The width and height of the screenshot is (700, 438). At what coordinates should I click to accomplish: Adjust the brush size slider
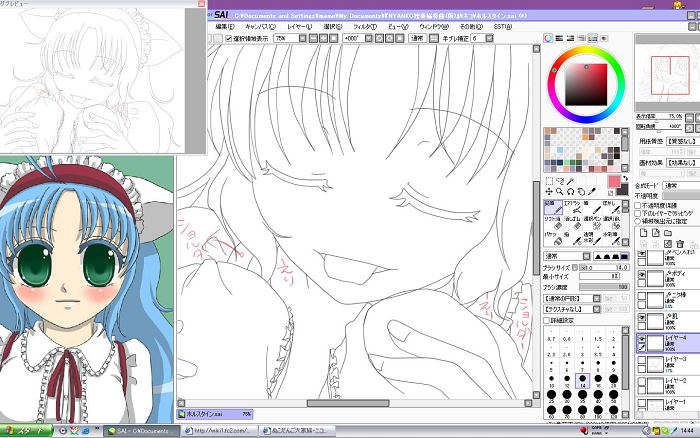pos(604,267)
